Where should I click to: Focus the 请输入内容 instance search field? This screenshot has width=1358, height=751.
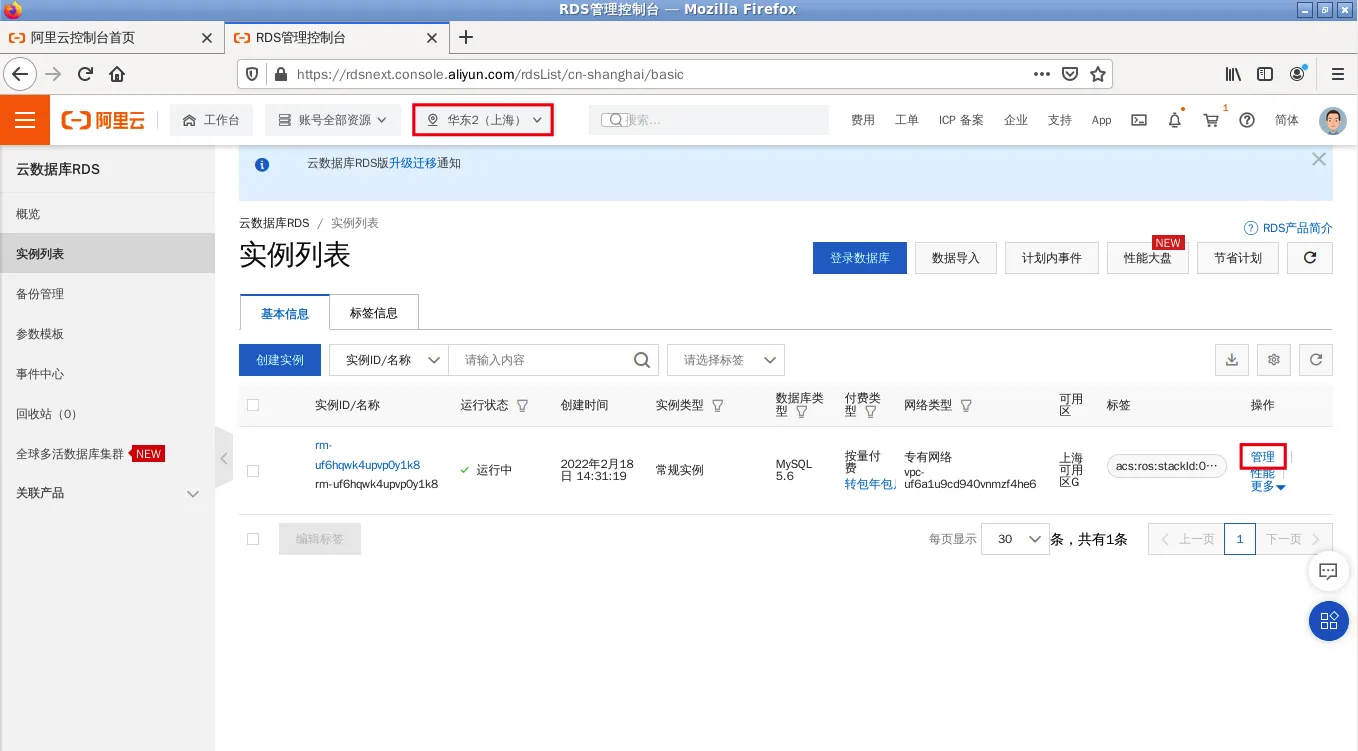point(540,360)
